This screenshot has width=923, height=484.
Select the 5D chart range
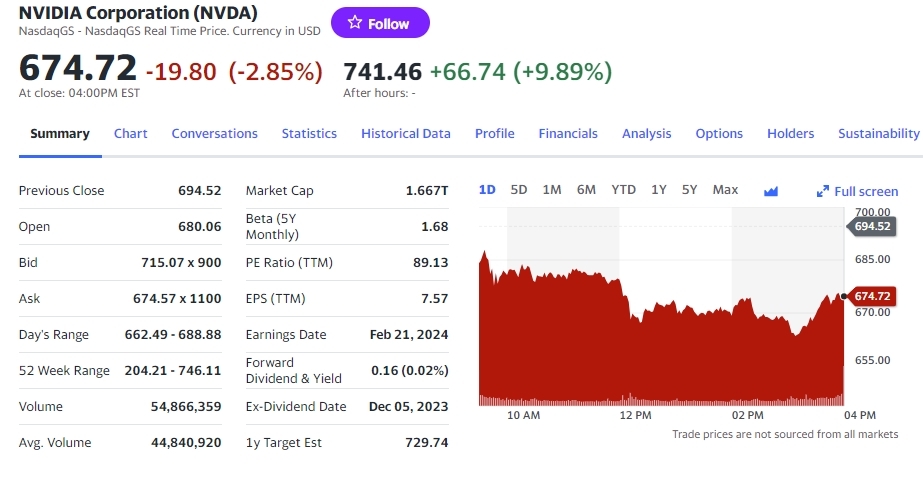[519, 190]
